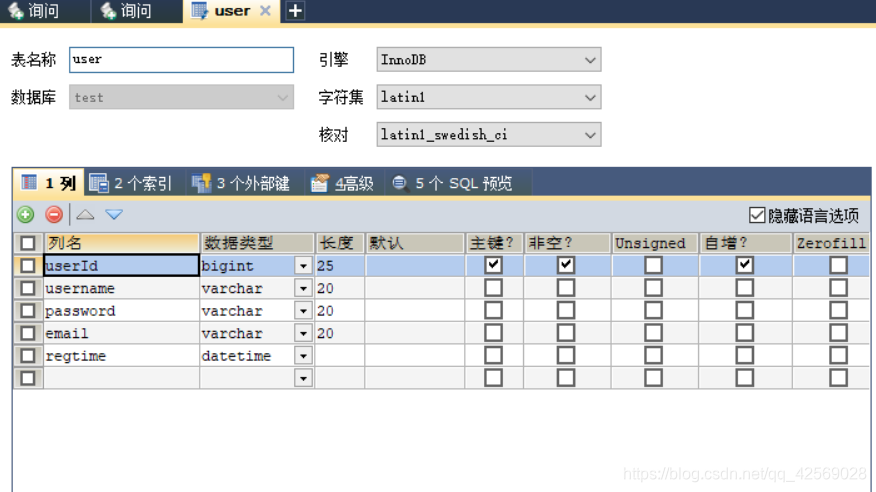876x492 pixels.
Task: Open the 3 个外部键 tab
Action: pyautogui.click(x=241, y=183)
